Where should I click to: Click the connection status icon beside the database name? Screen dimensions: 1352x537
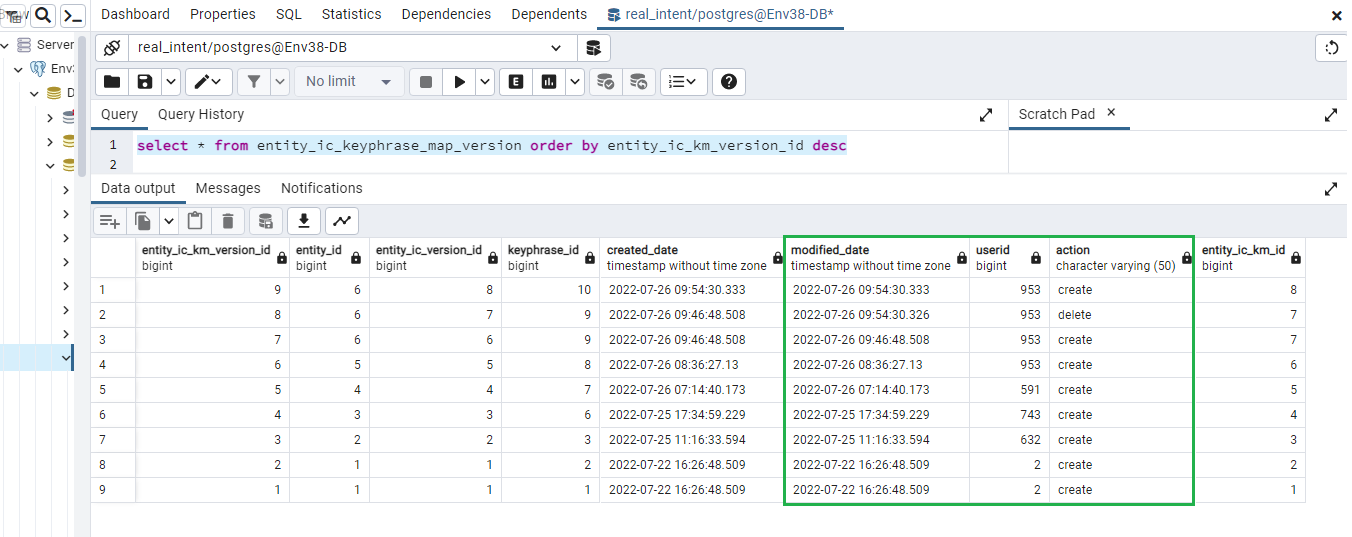pyautogui.click(x=112, y=48)
